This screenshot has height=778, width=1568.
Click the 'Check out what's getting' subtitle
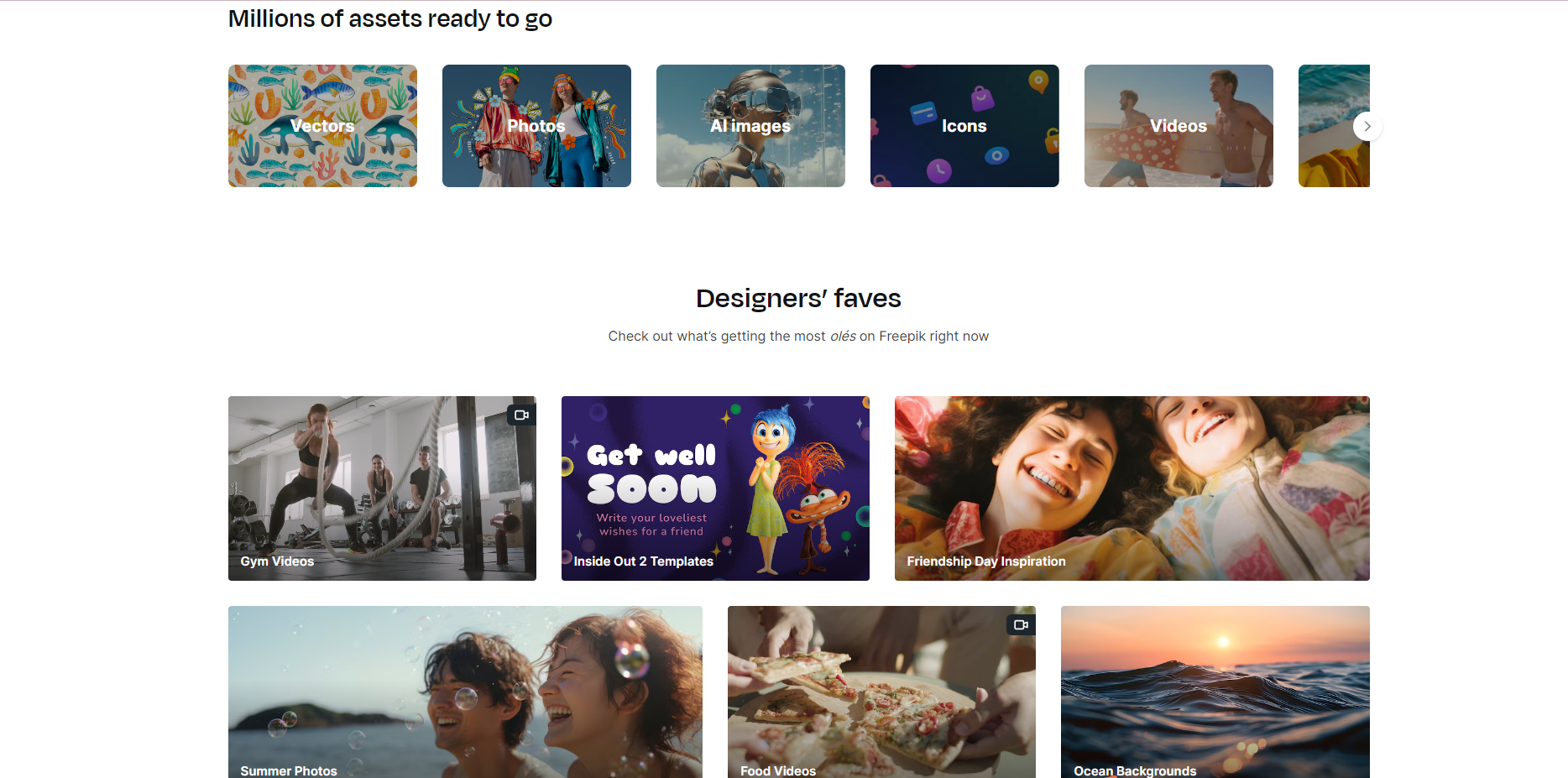click(798, 336)
